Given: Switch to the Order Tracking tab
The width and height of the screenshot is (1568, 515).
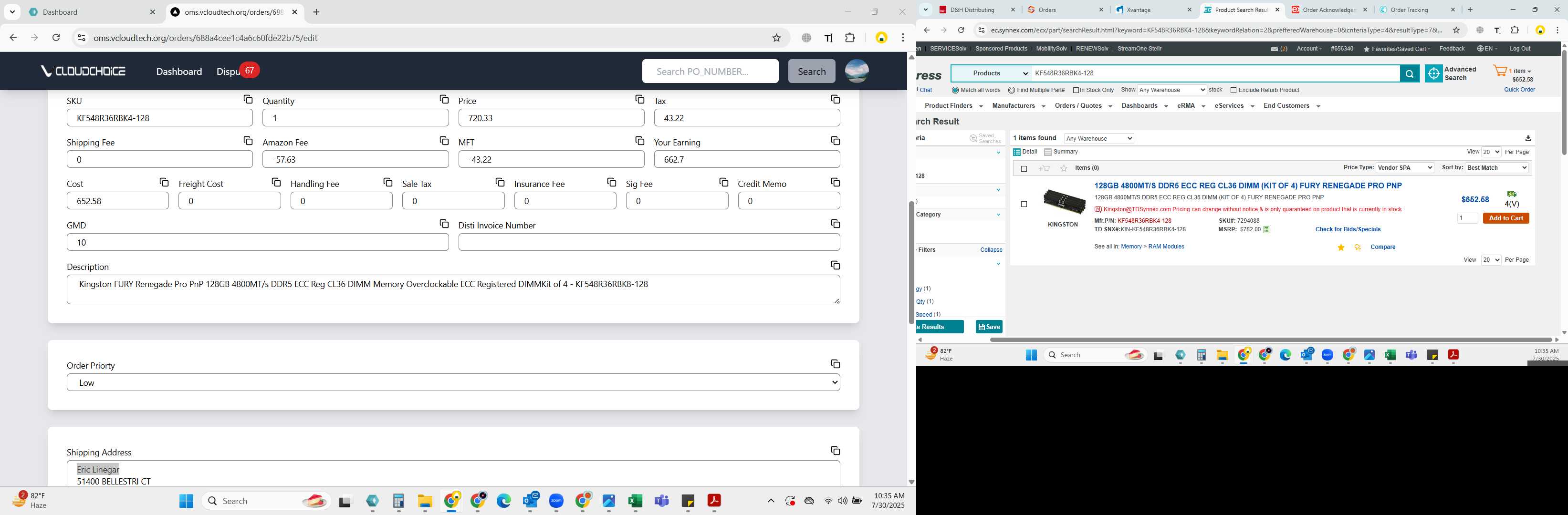Looking at the screenshot, I should pyautogui.click(x=1416, y=10).
